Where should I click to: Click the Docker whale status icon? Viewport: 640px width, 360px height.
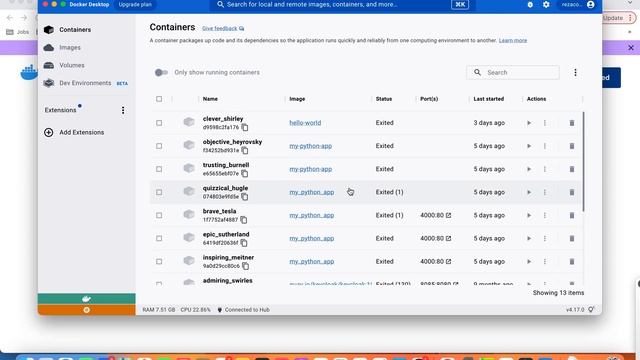[87, 299]
